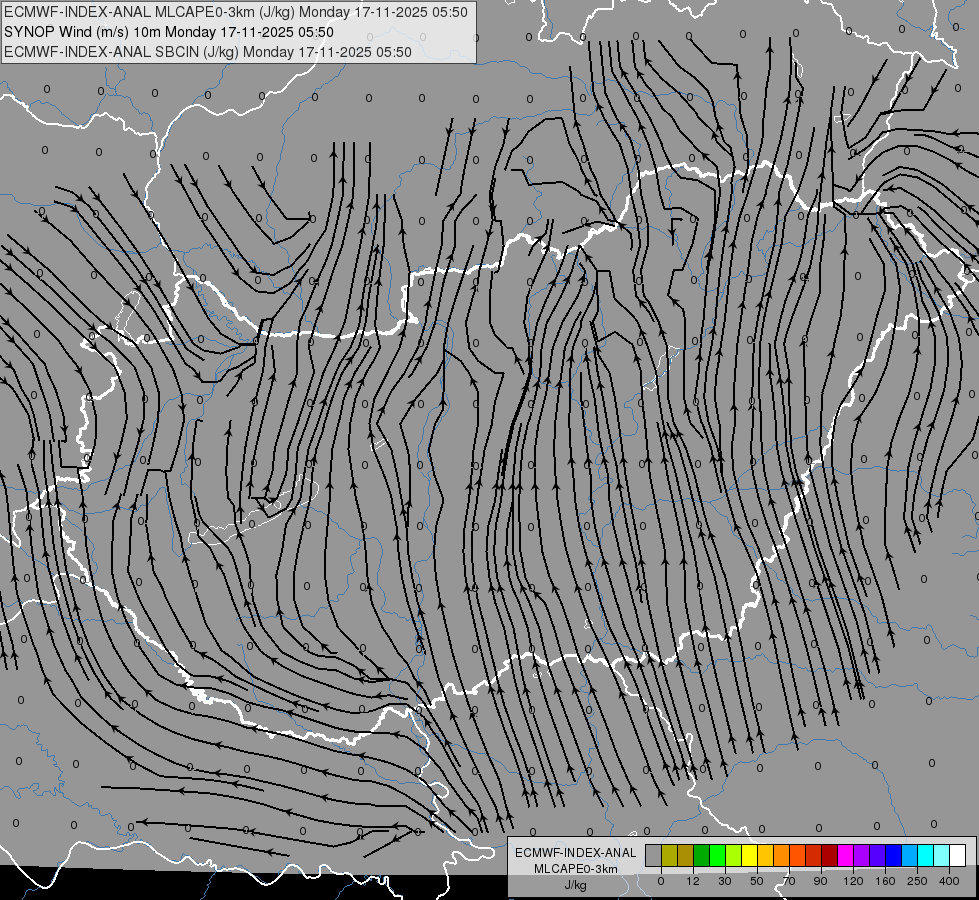Screen dimensions: 979x900
Task: Choose the dark green legend swatch after 12
Action: click(x=702, y=855)
